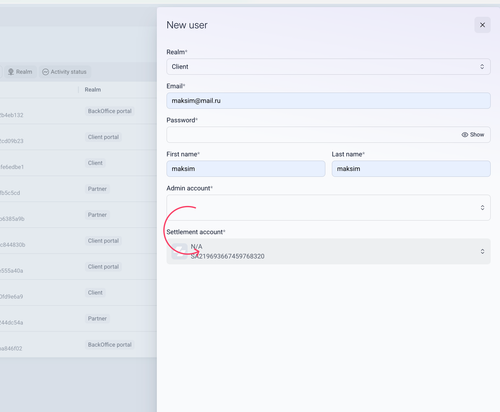The width and height of the screenshot is (500, 412).
Task: Click the Realm filter chip
Action: (20, 72)
